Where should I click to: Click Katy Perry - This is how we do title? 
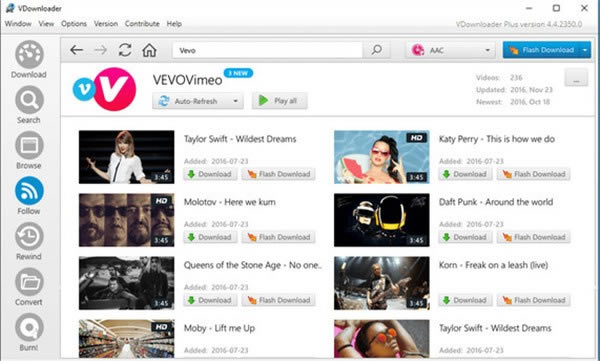[x=497, y=139]
